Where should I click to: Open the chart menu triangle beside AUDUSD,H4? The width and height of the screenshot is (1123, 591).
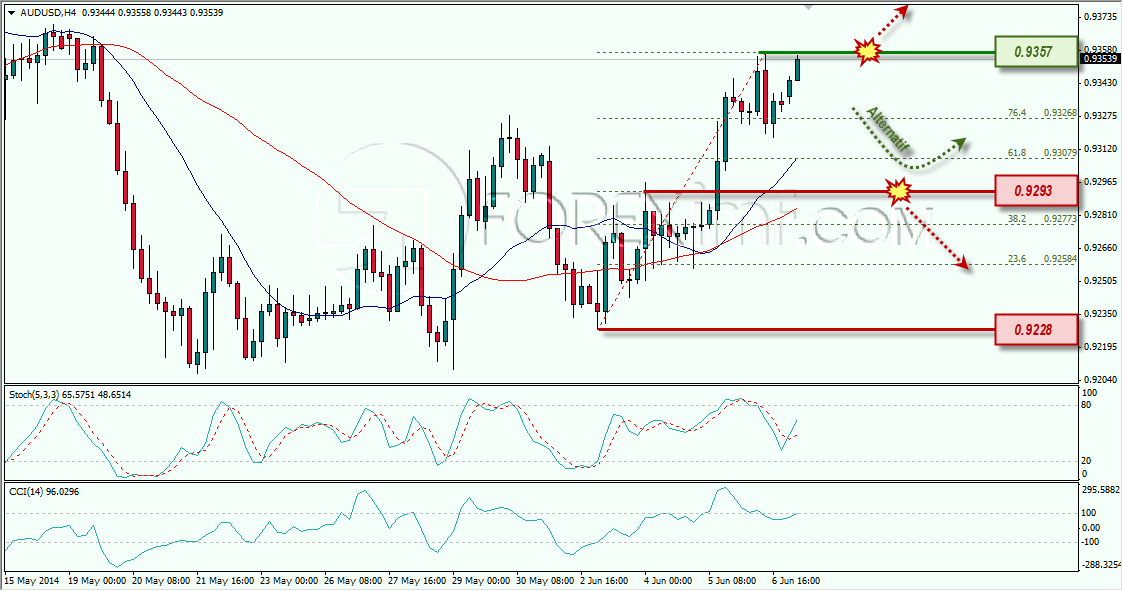click(x=11, y=13)
